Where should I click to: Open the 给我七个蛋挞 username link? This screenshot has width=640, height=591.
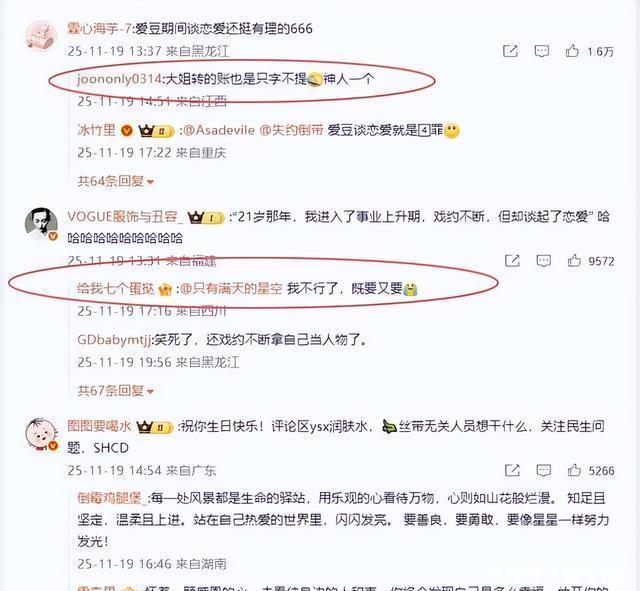point(116,289)
